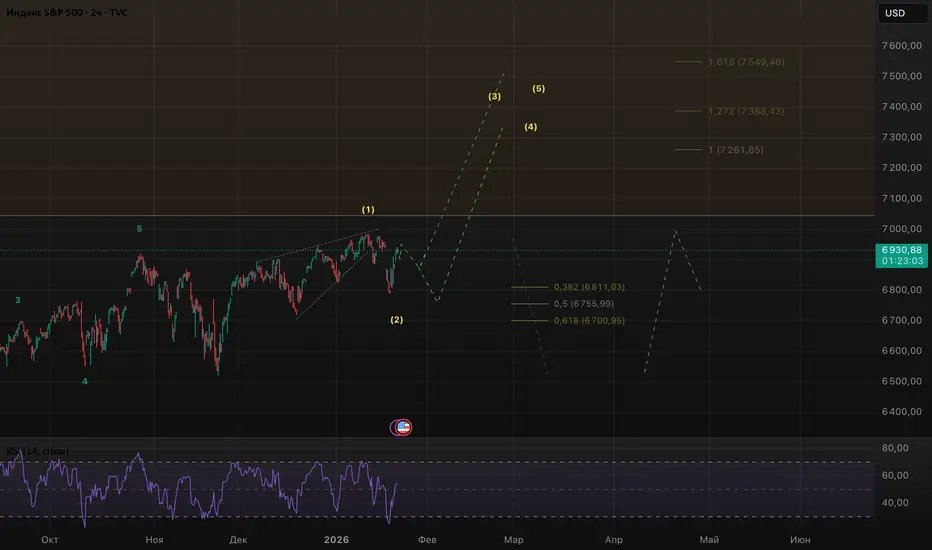Select the yellow wave label (5)
932x550 pixels.
539,89
